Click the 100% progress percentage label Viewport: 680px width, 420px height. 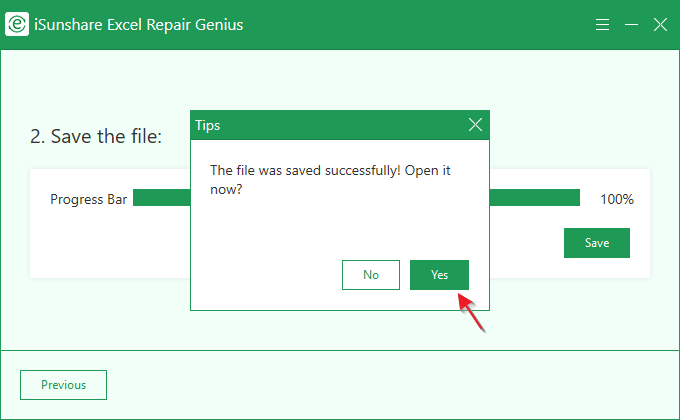coord(616,199)
